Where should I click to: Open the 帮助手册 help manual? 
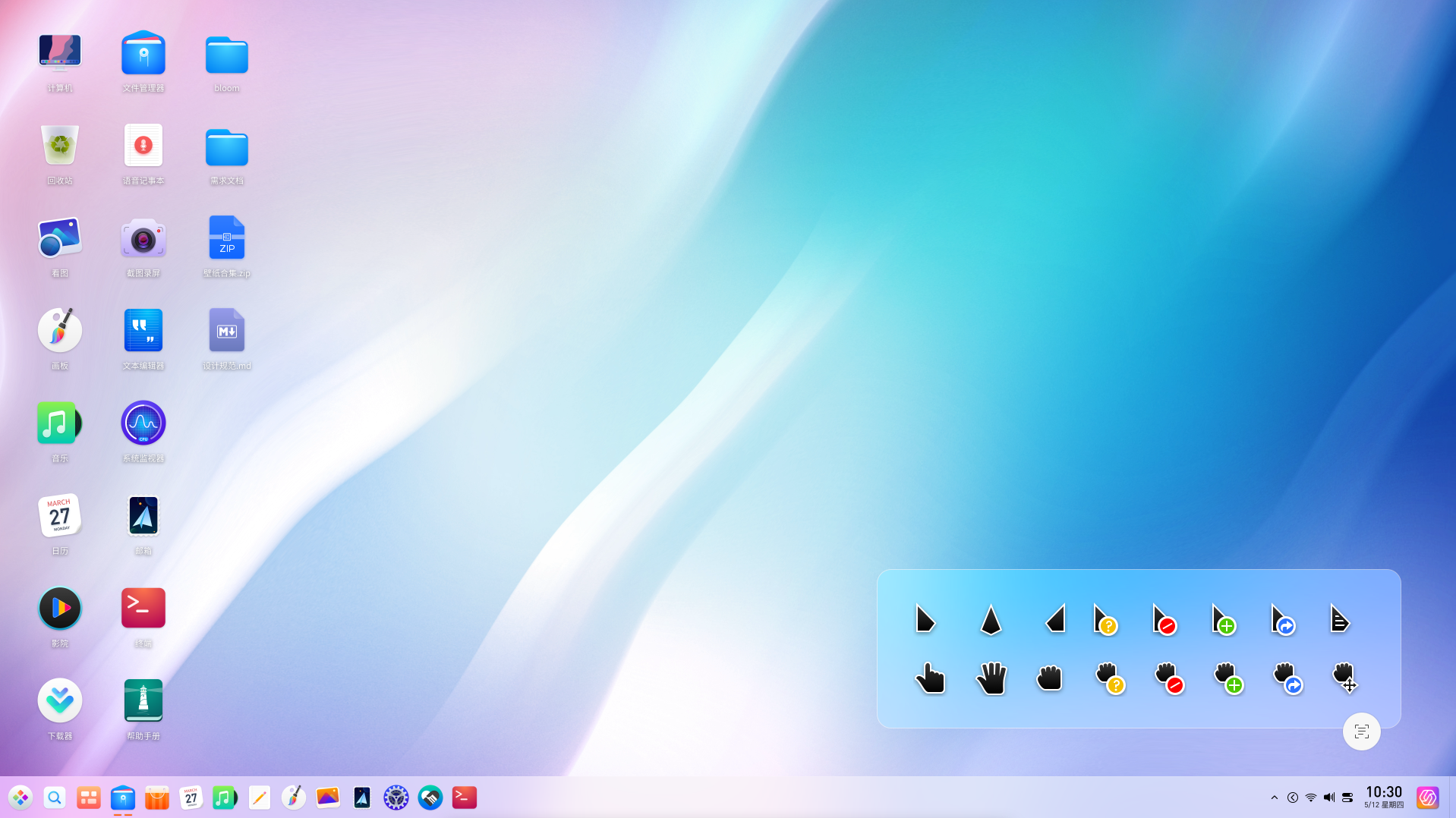pos(143,700)
